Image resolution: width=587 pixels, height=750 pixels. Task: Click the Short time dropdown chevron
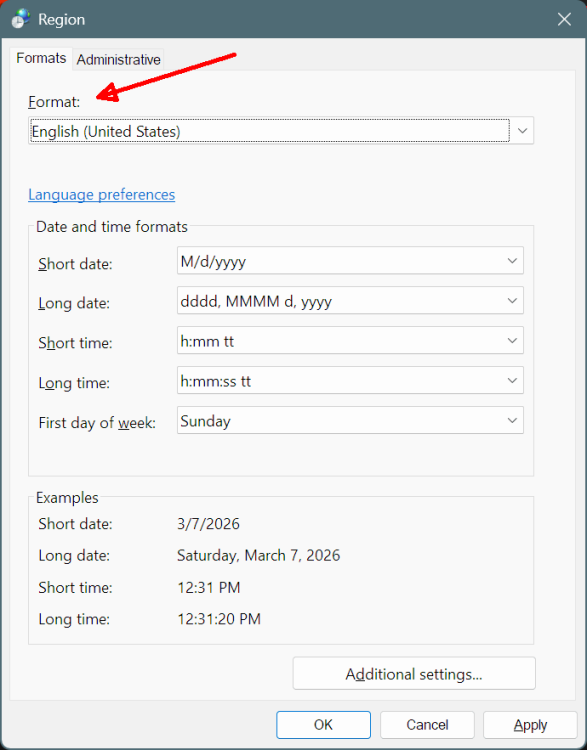pyautogui.click(x=512, y=341)
